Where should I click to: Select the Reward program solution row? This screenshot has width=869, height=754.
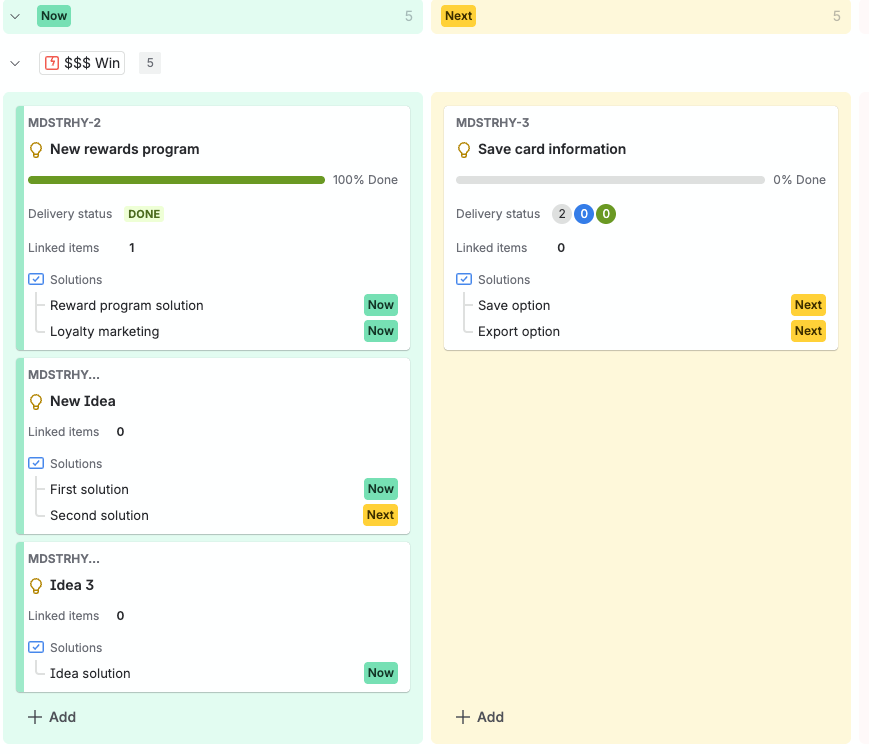[x=213, y=305]
